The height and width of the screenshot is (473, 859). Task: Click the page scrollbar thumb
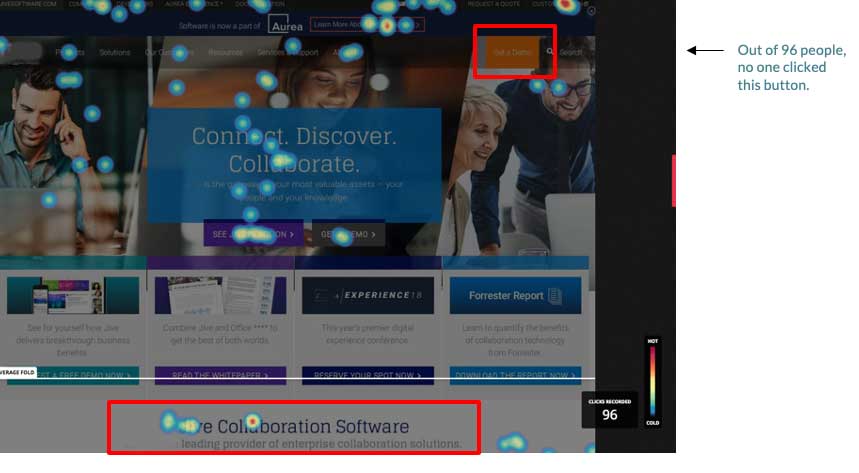pos(674,181)
